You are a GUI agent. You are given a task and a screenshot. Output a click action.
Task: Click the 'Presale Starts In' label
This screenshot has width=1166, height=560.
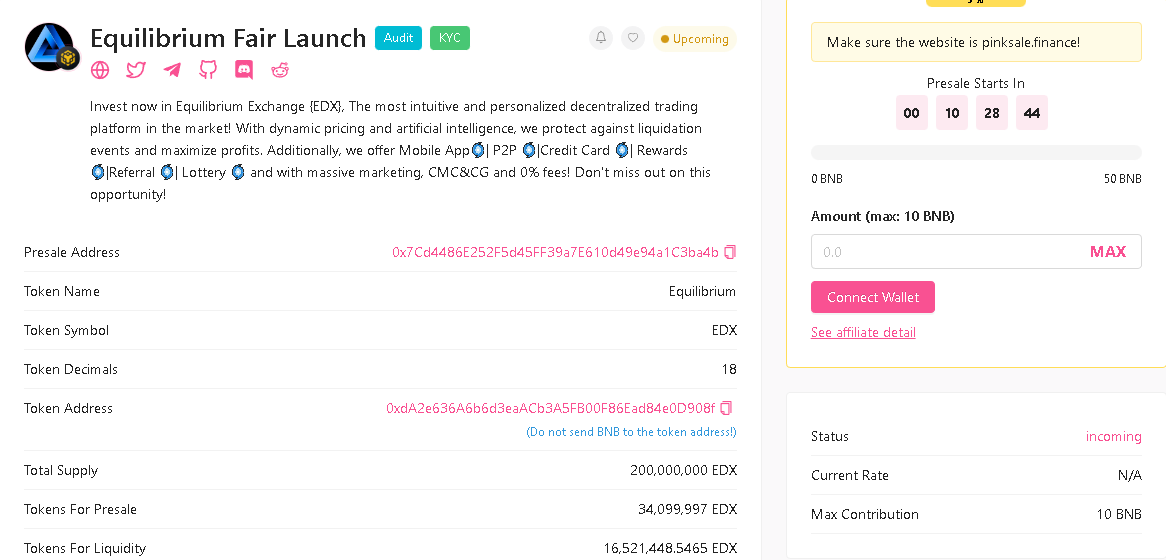click(976, 83)
